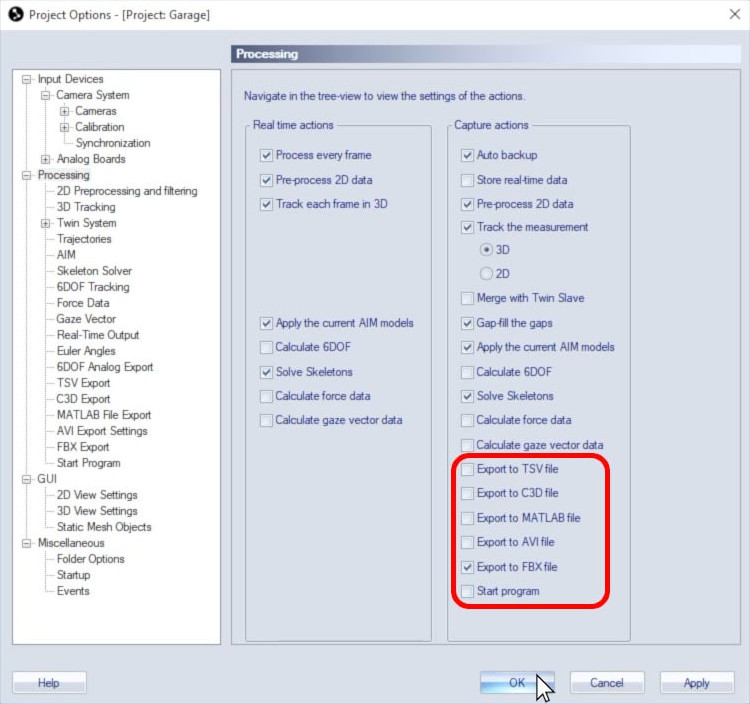This screenshot has width=750, height=704.
Task: Open FBX Export settings
Action: (83, 447)
